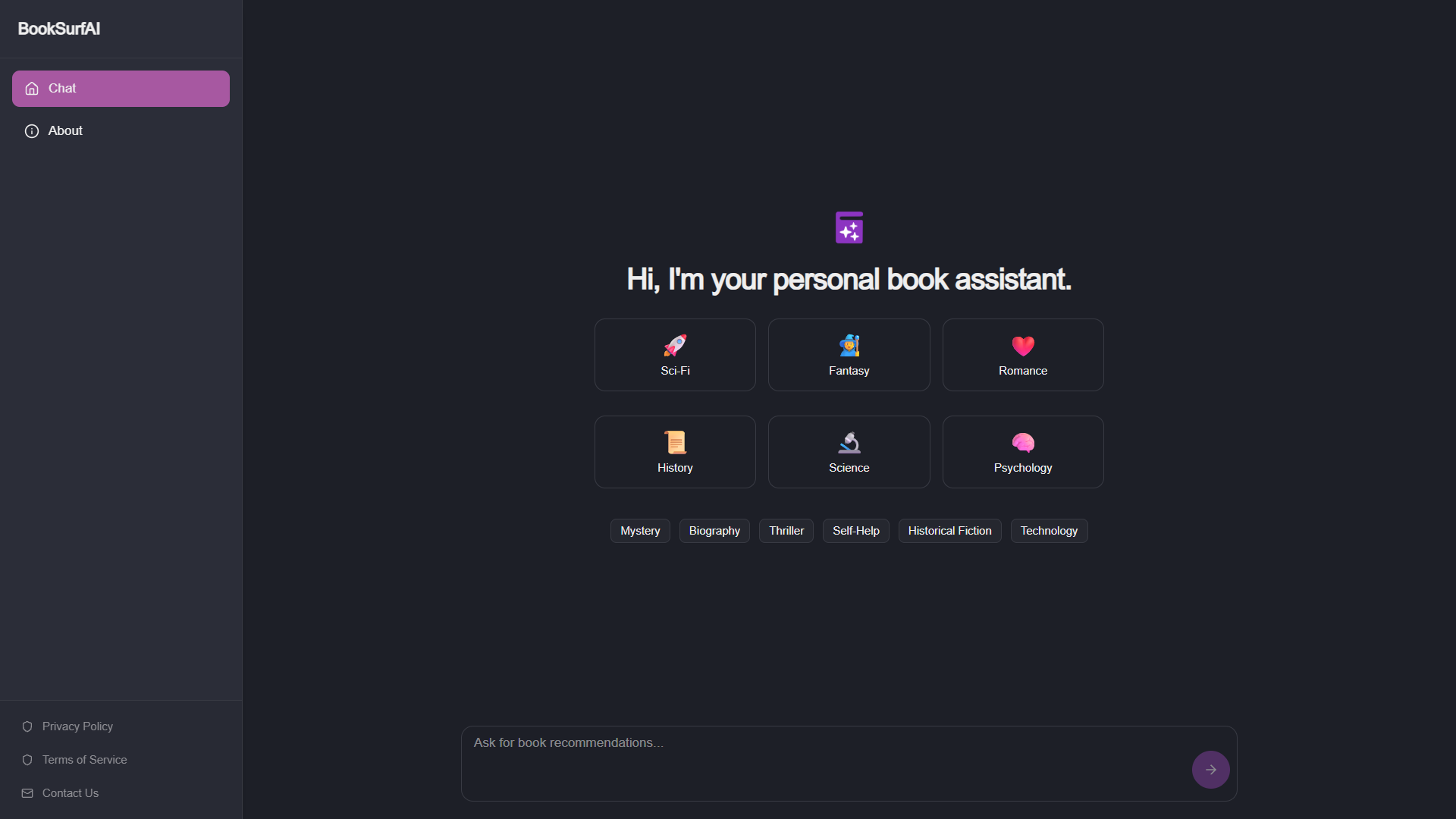Open the History scroll genre card
This screenshot has width=1456, height=819.
click(675, 452)
